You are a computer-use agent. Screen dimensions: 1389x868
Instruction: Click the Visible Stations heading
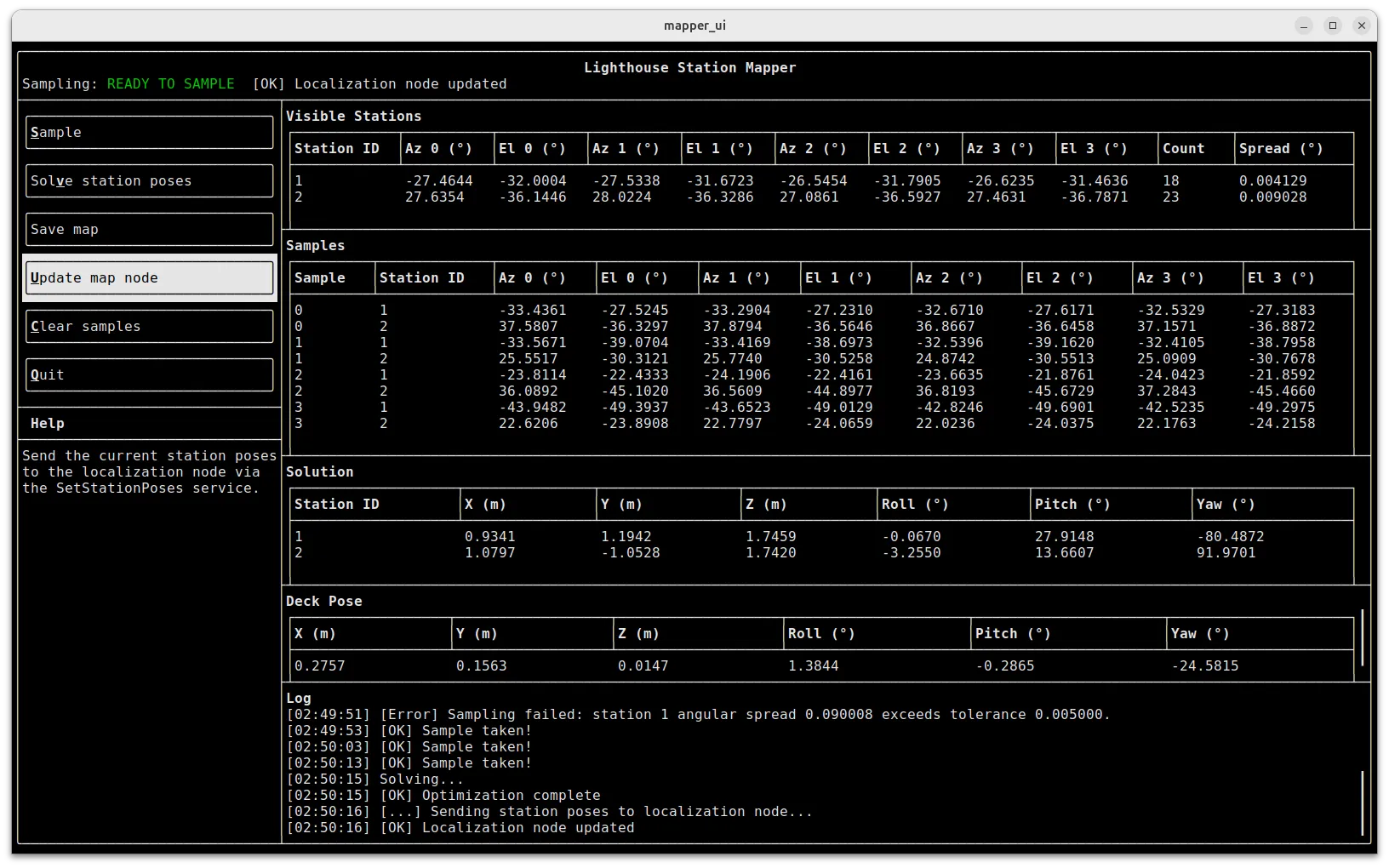coord(354,117)
